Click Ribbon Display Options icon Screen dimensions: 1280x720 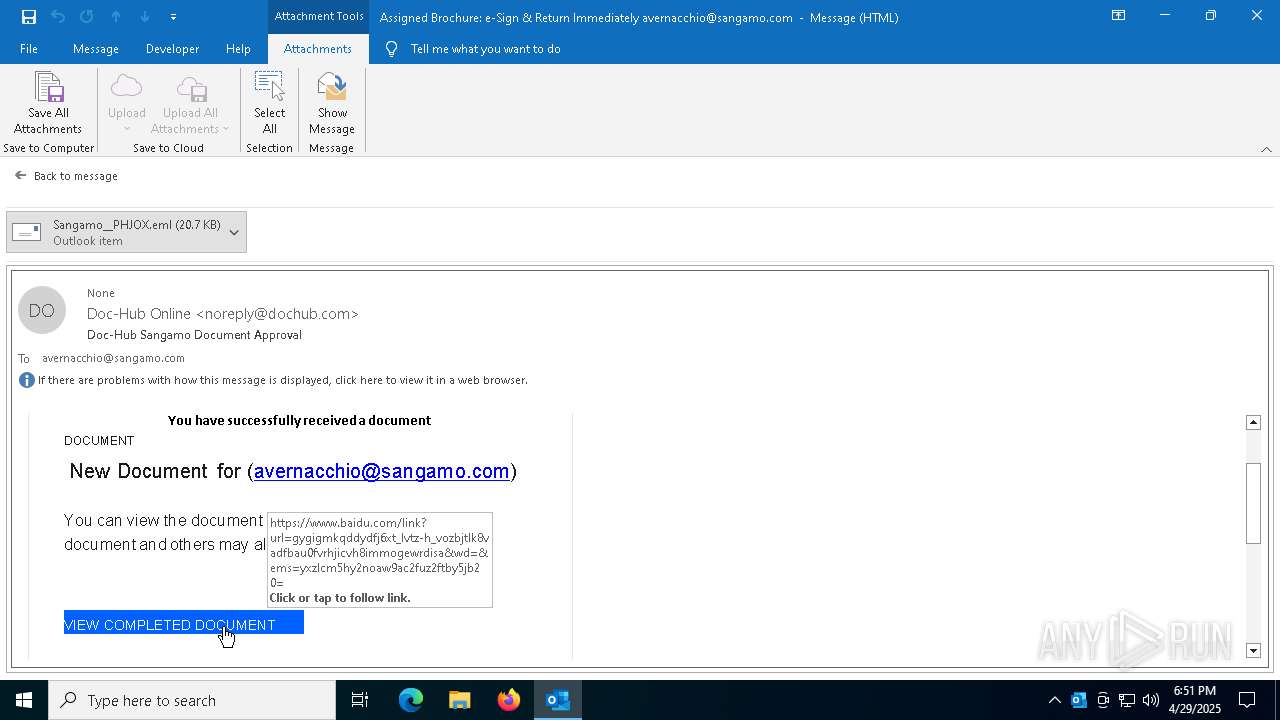(1118, 16)
